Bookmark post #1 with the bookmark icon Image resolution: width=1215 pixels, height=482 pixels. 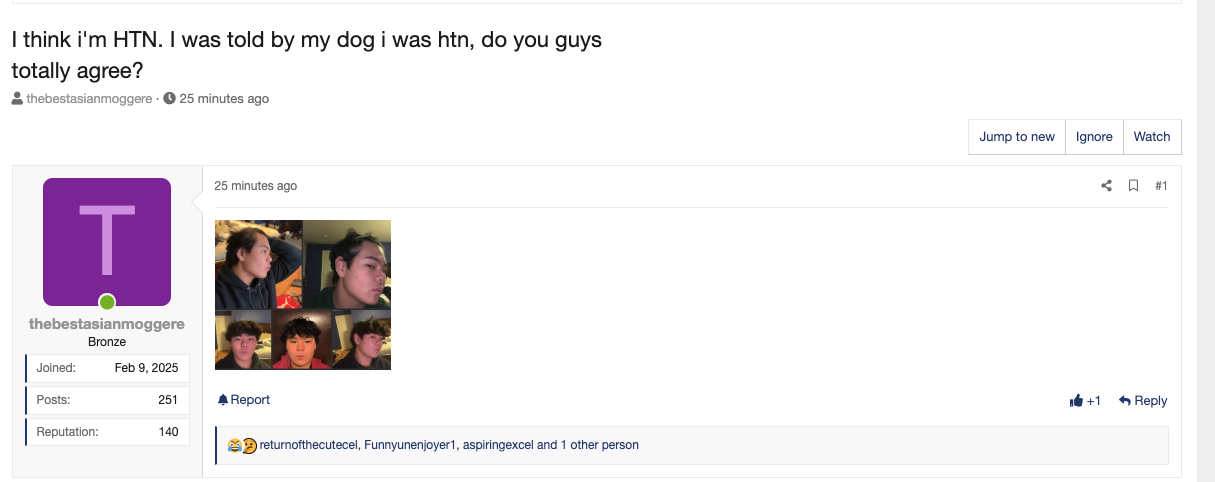pyautogui.click(x=1134, y=186)
